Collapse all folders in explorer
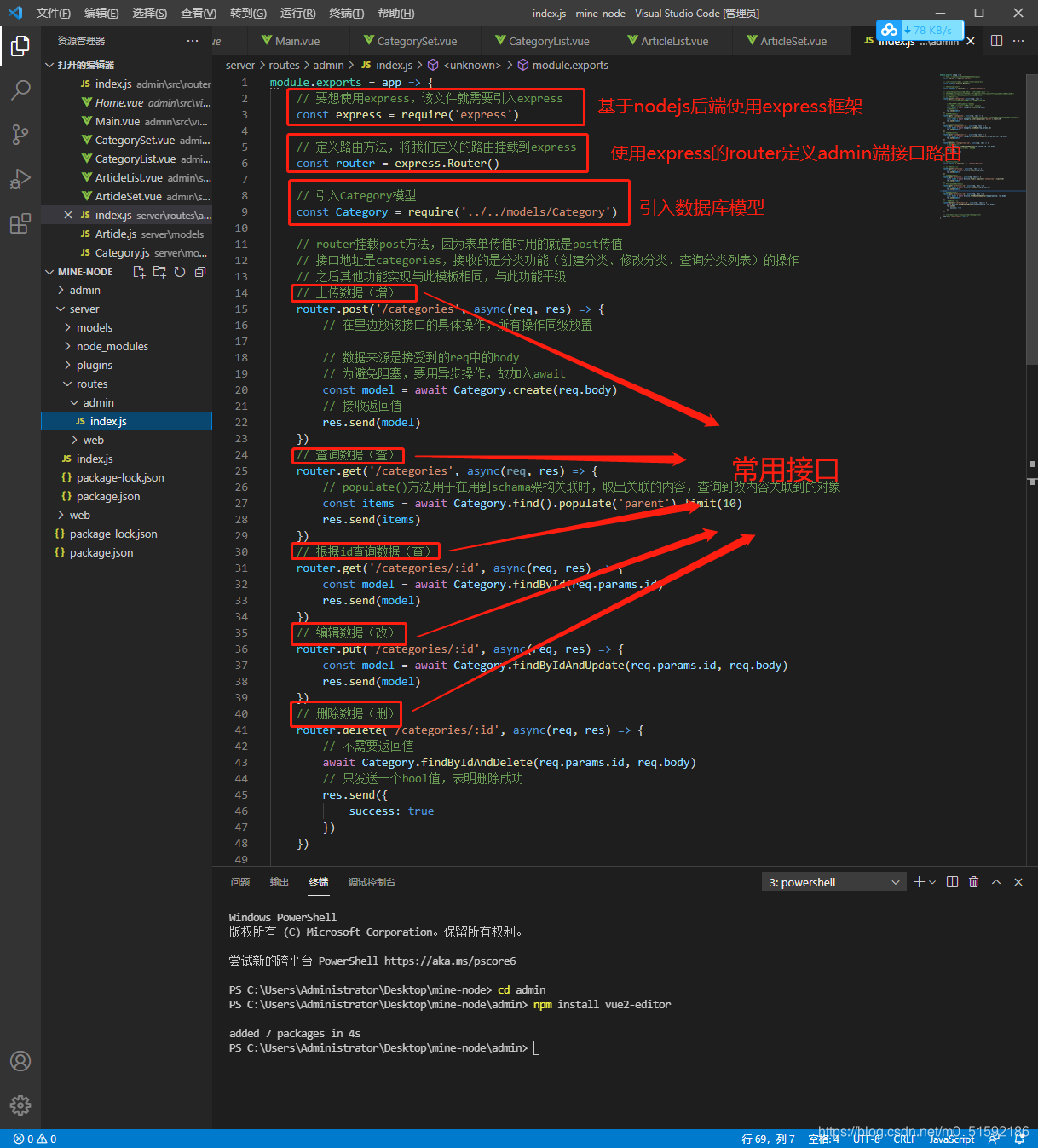This screenshot has height=1148, width=1038. coord(200,272)
